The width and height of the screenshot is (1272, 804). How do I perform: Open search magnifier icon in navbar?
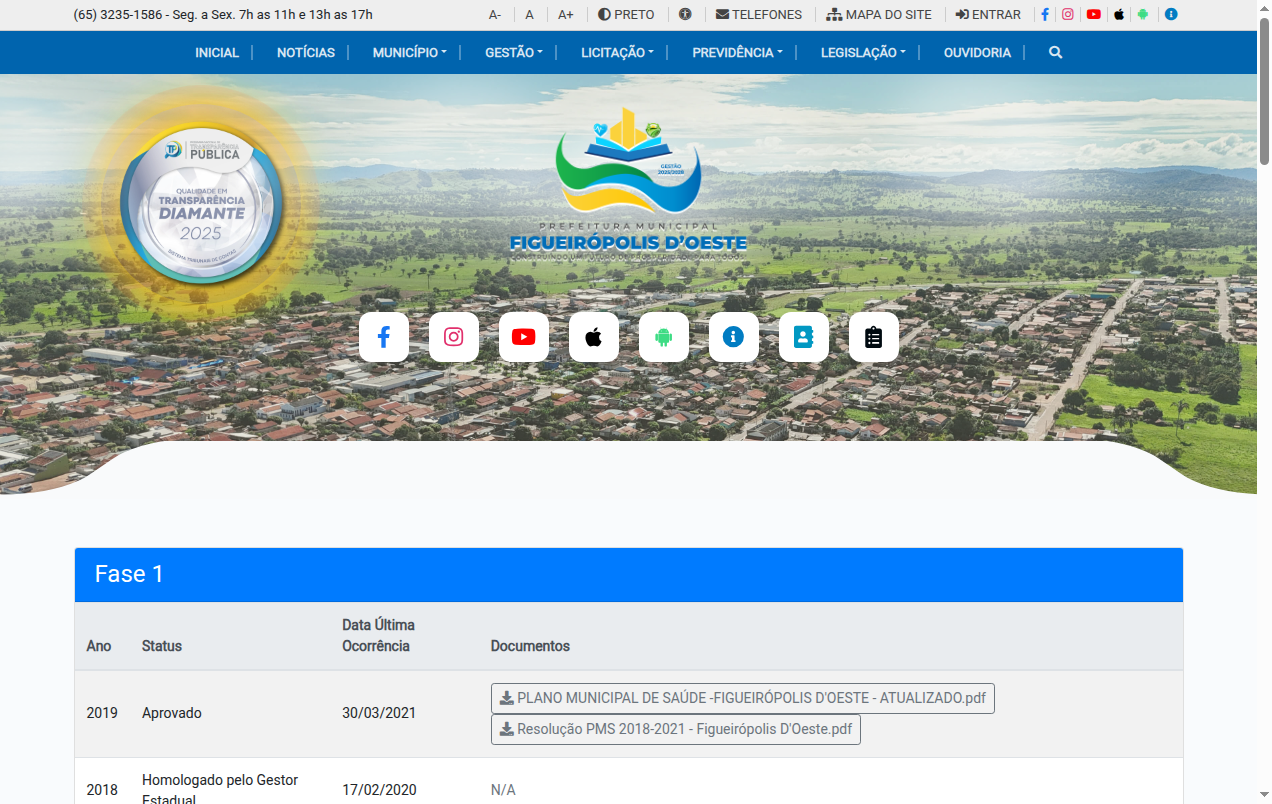[x=1055, y=52]
